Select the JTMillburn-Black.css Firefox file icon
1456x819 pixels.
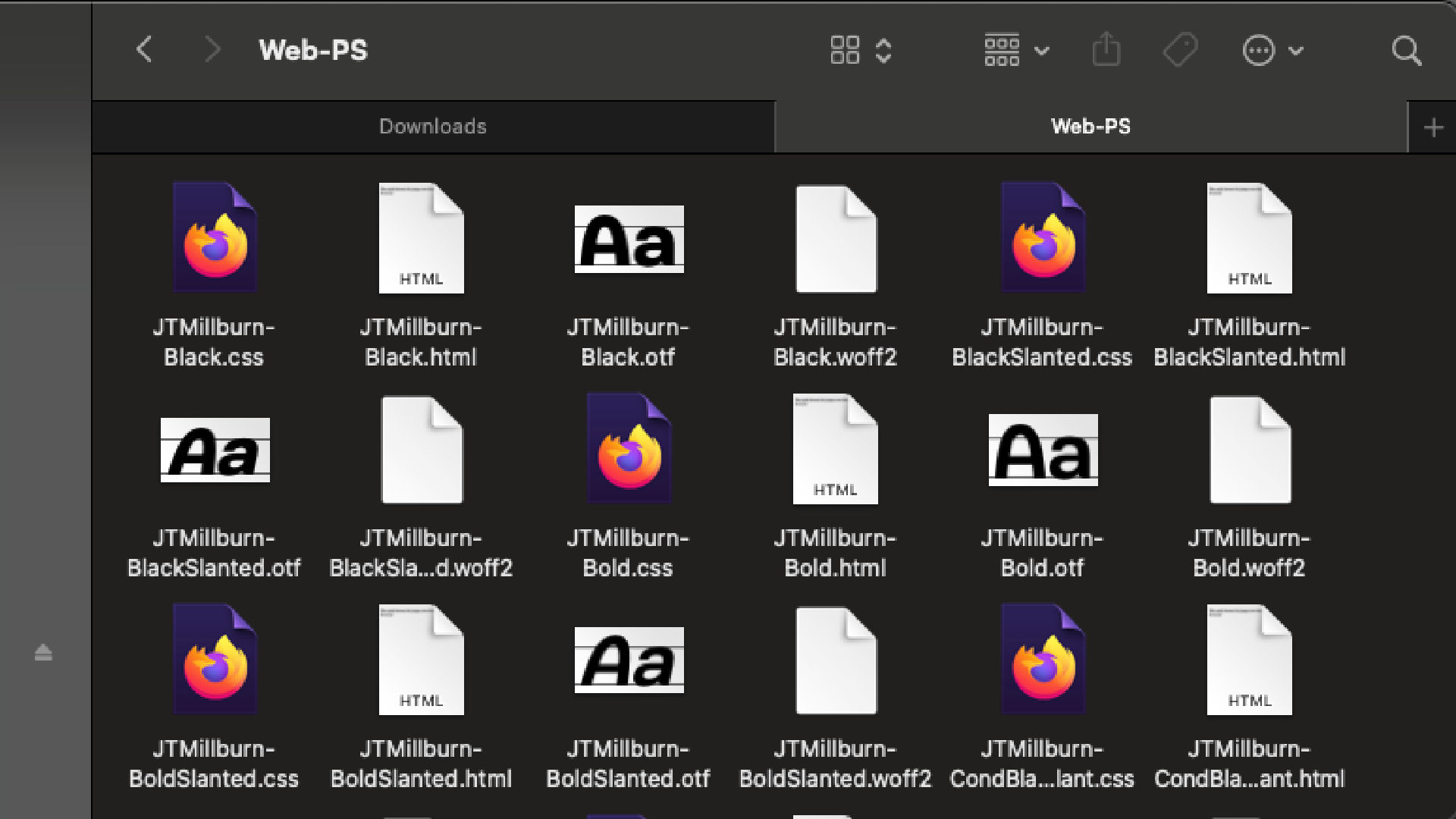pos(215,237)
